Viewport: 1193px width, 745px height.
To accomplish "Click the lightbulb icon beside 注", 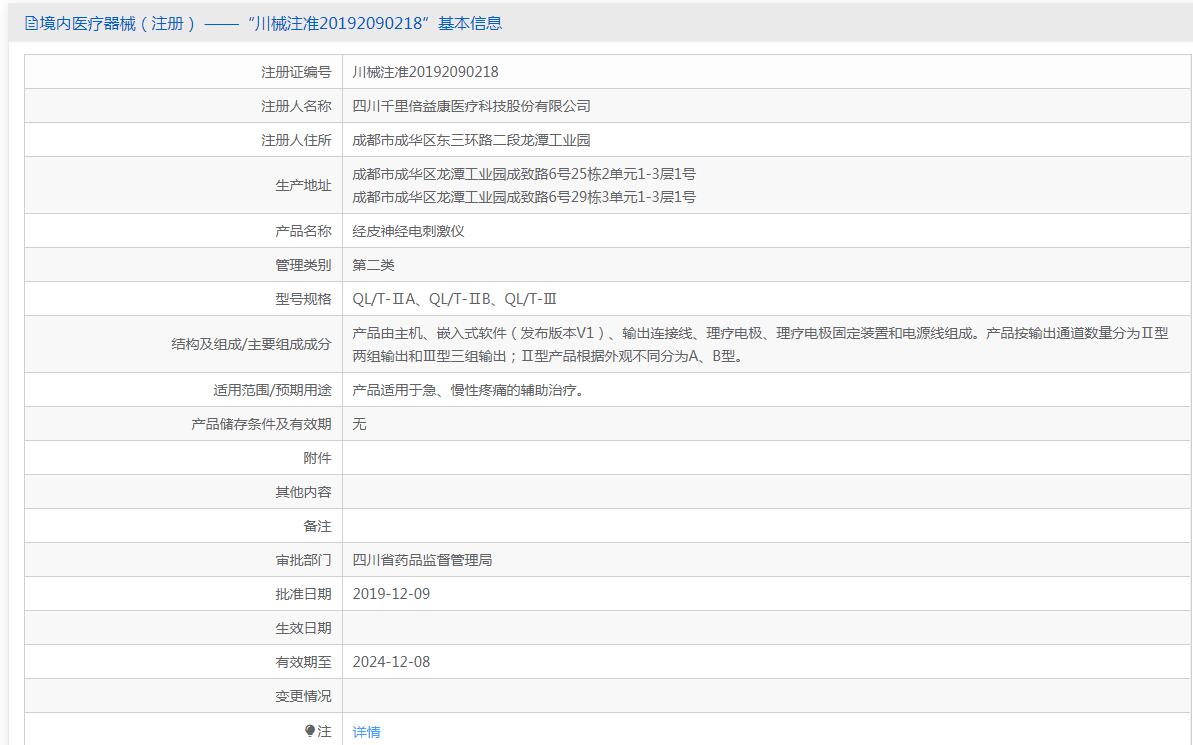I will [x=310, y=731].
